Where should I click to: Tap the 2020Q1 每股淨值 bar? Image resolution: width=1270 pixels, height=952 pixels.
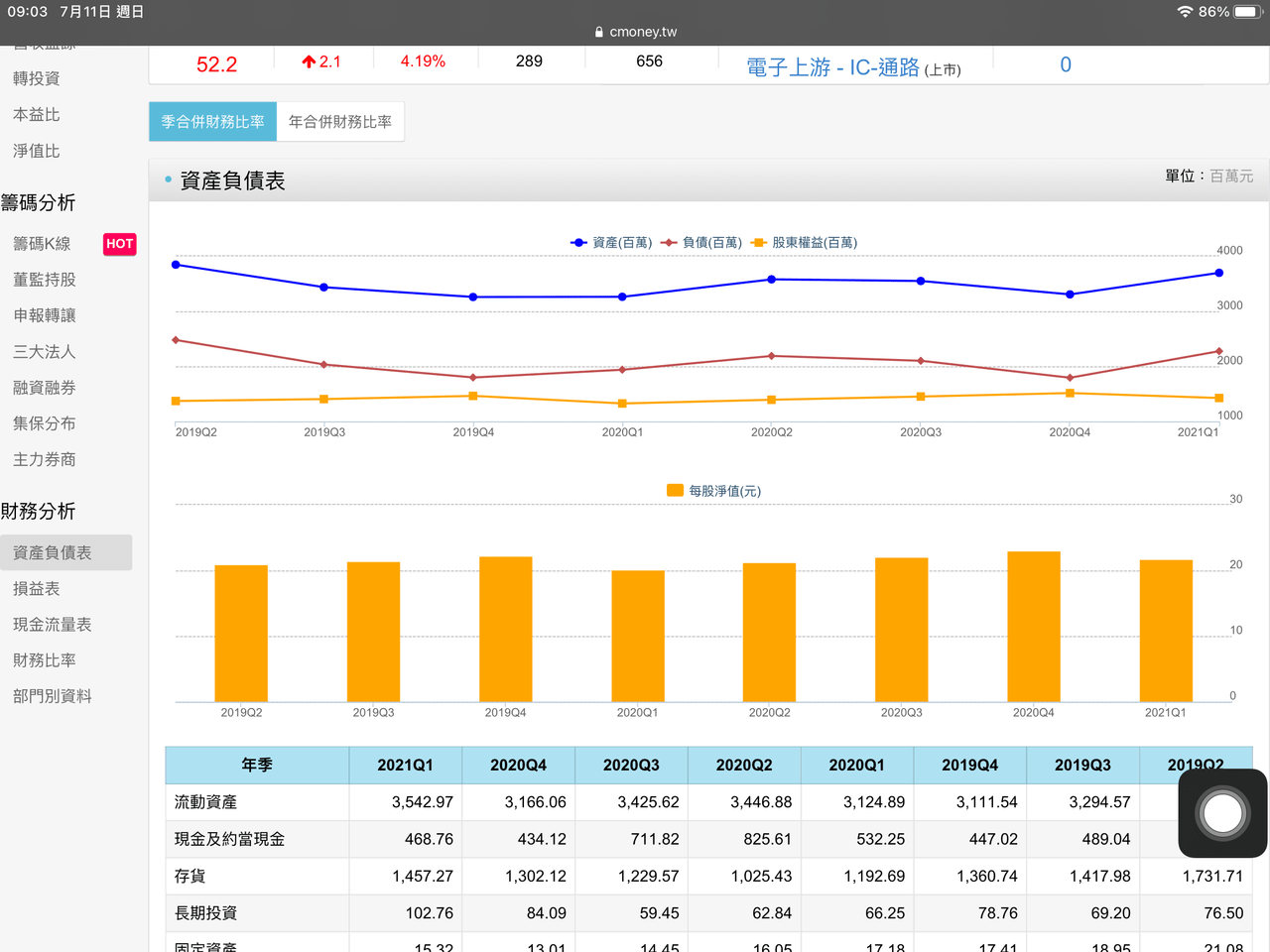pyautogui.click(x=638, y=637)
